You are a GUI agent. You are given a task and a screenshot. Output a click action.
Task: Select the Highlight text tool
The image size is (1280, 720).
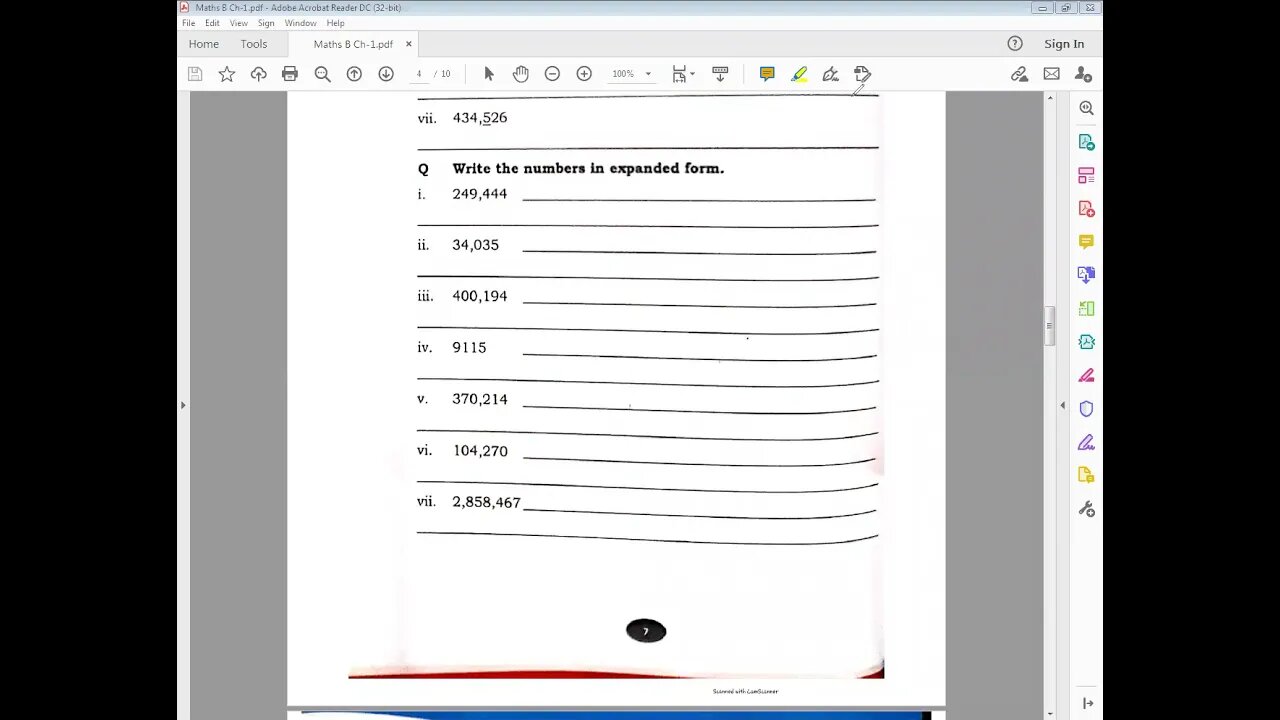[799, 74]
